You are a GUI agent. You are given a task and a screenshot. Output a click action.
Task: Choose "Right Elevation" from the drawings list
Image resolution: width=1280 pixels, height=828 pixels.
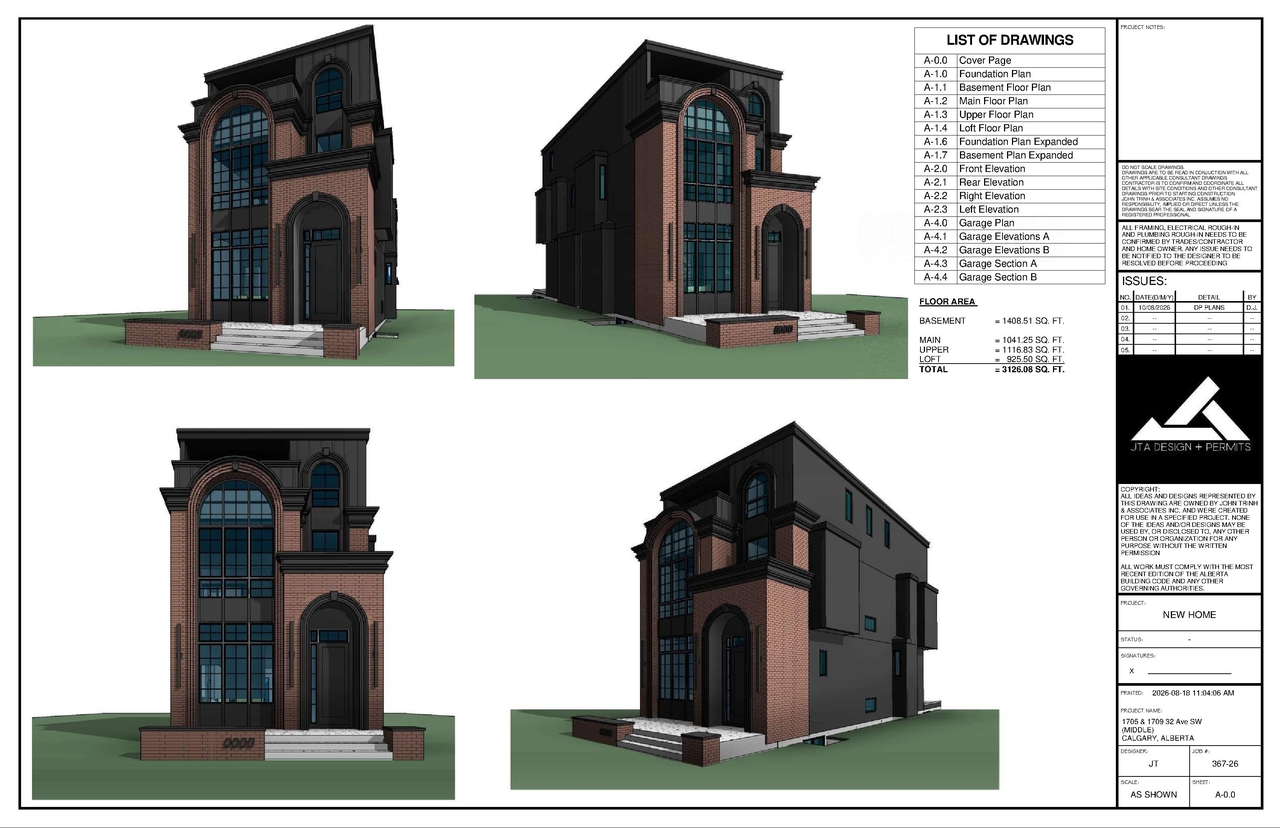(992, 196)
